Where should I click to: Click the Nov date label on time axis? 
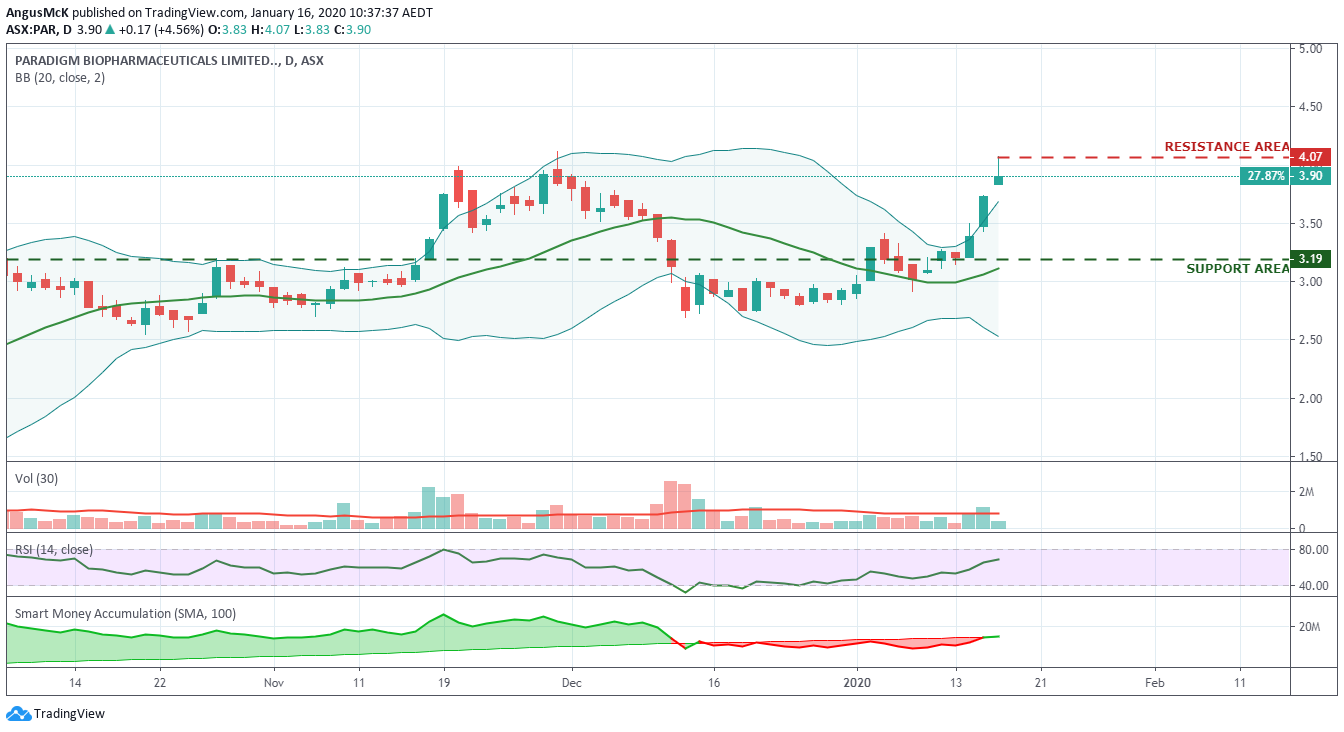(275, 682)
